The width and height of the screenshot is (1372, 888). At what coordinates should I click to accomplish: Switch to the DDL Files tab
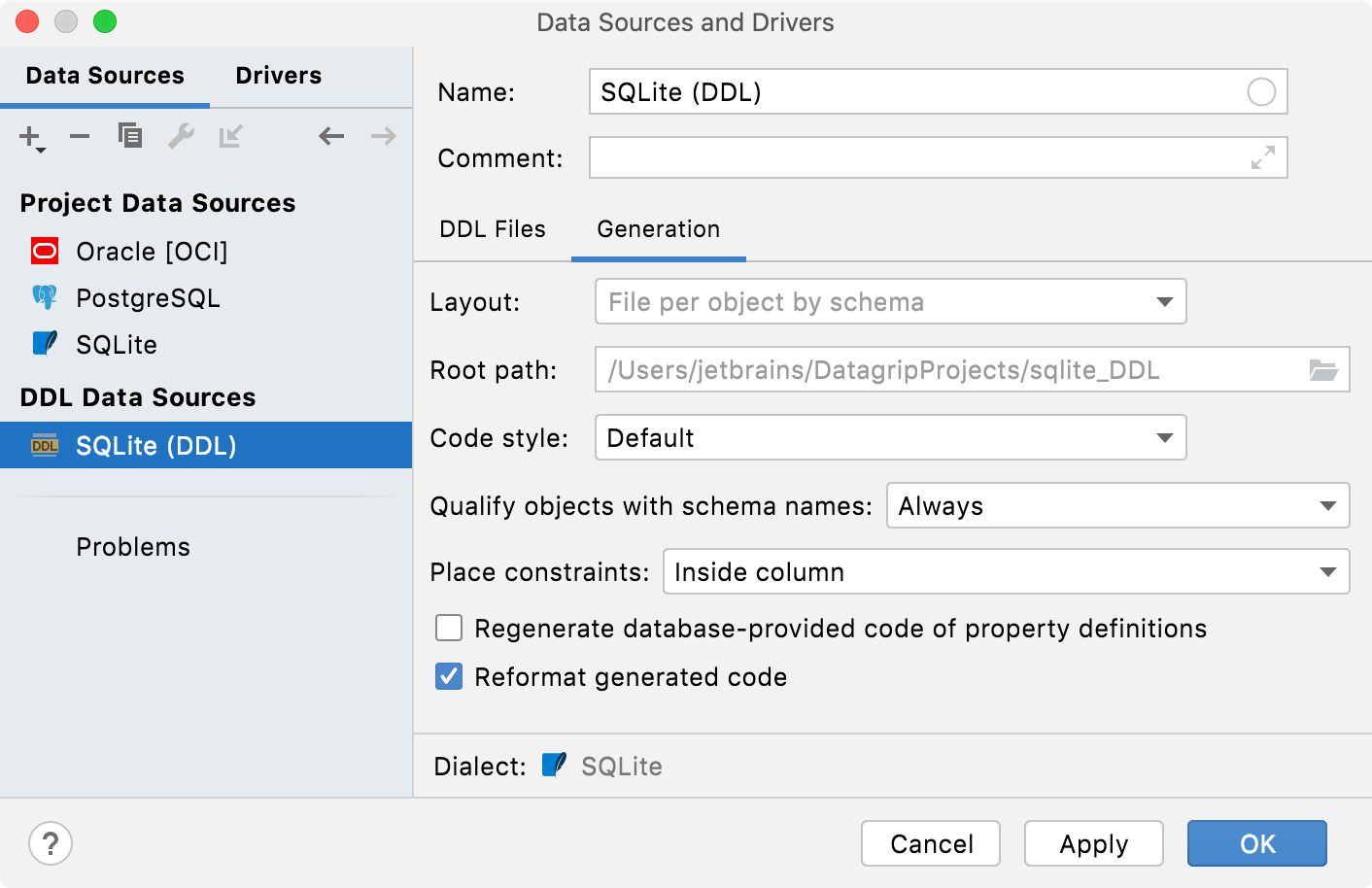[493, 229]
